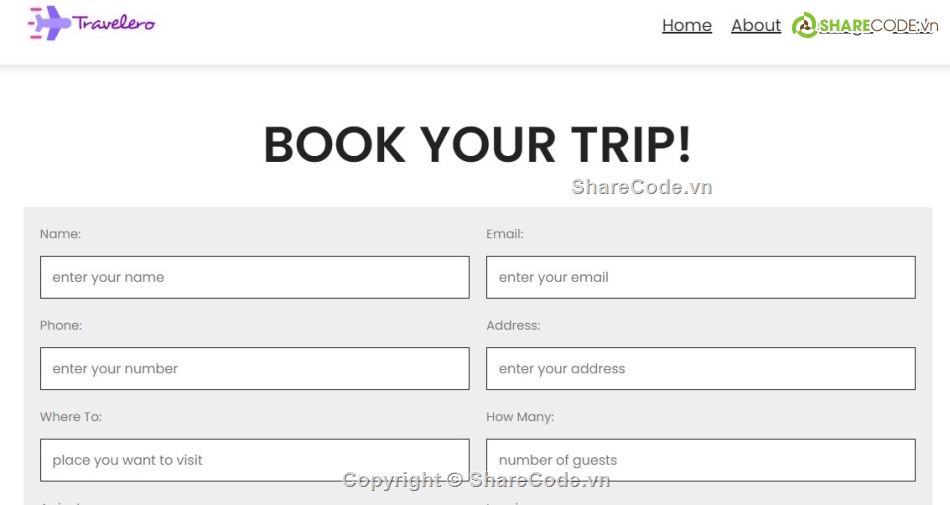Image resolution: width=950 pixels, height=505 pixels.
Task: Click the green ShareCode logo icon
Action: point(804,26)
